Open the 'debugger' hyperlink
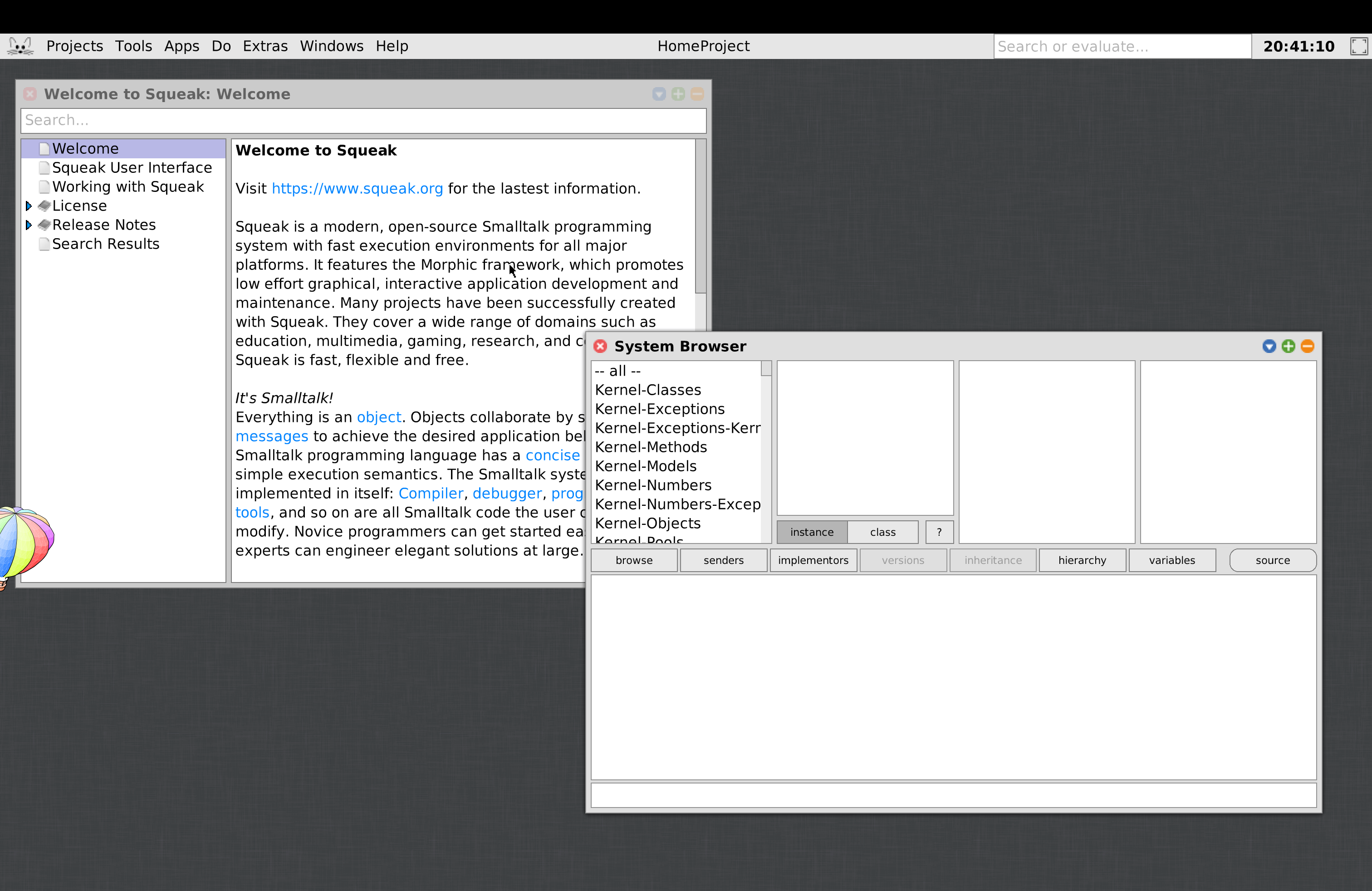This screenshot has width=1372, height=891. (507, 493)
